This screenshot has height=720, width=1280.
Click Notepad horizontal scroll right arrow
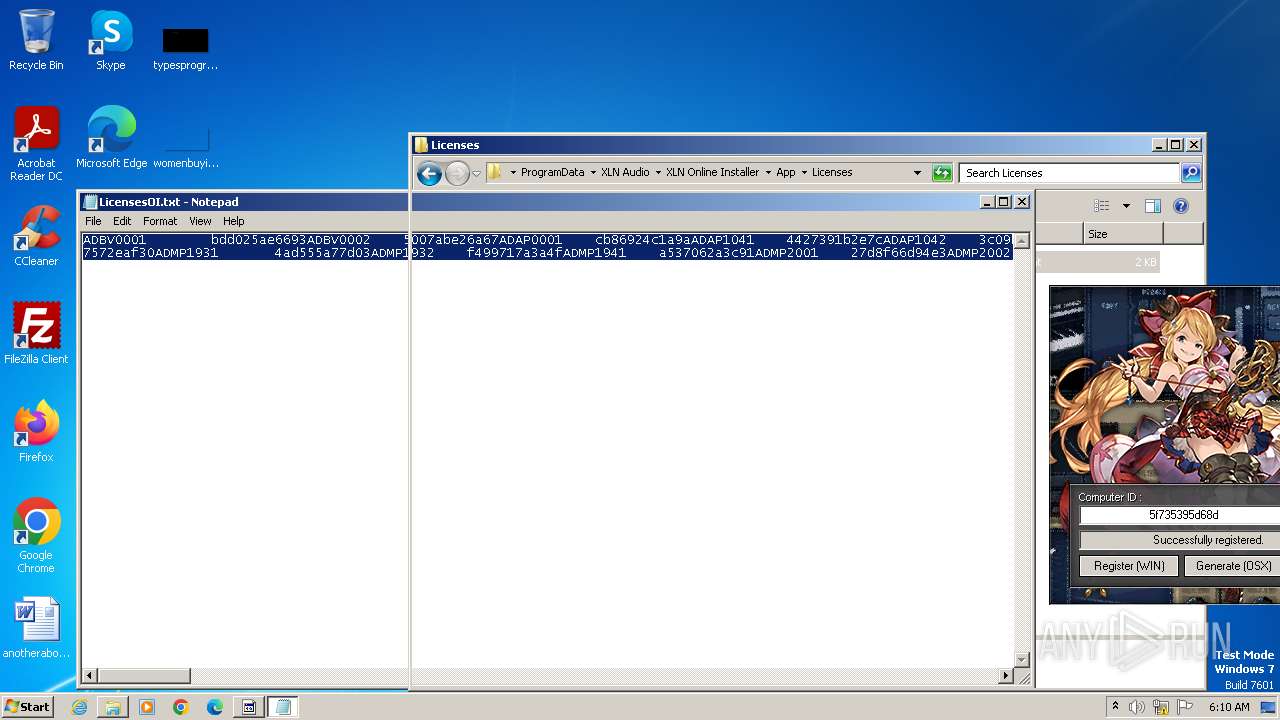1006,676
